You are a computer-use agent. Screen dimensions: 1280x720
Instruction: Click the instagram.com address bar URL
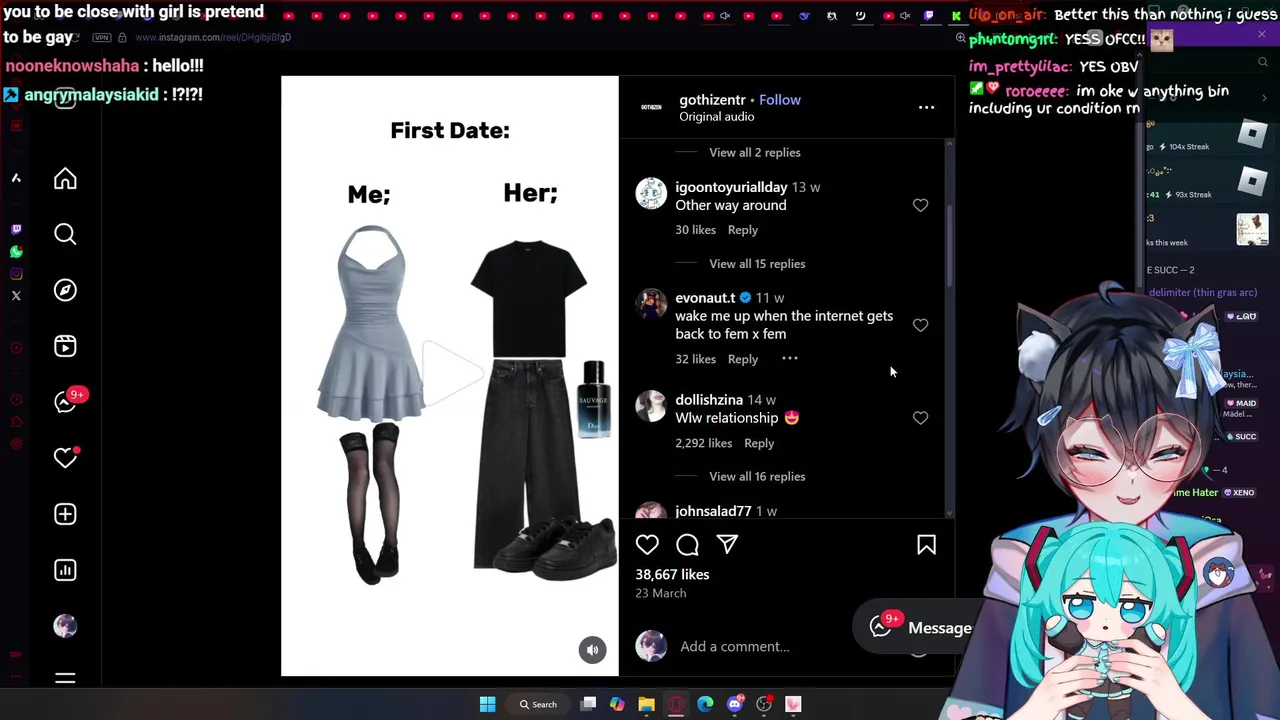(212, 37)
